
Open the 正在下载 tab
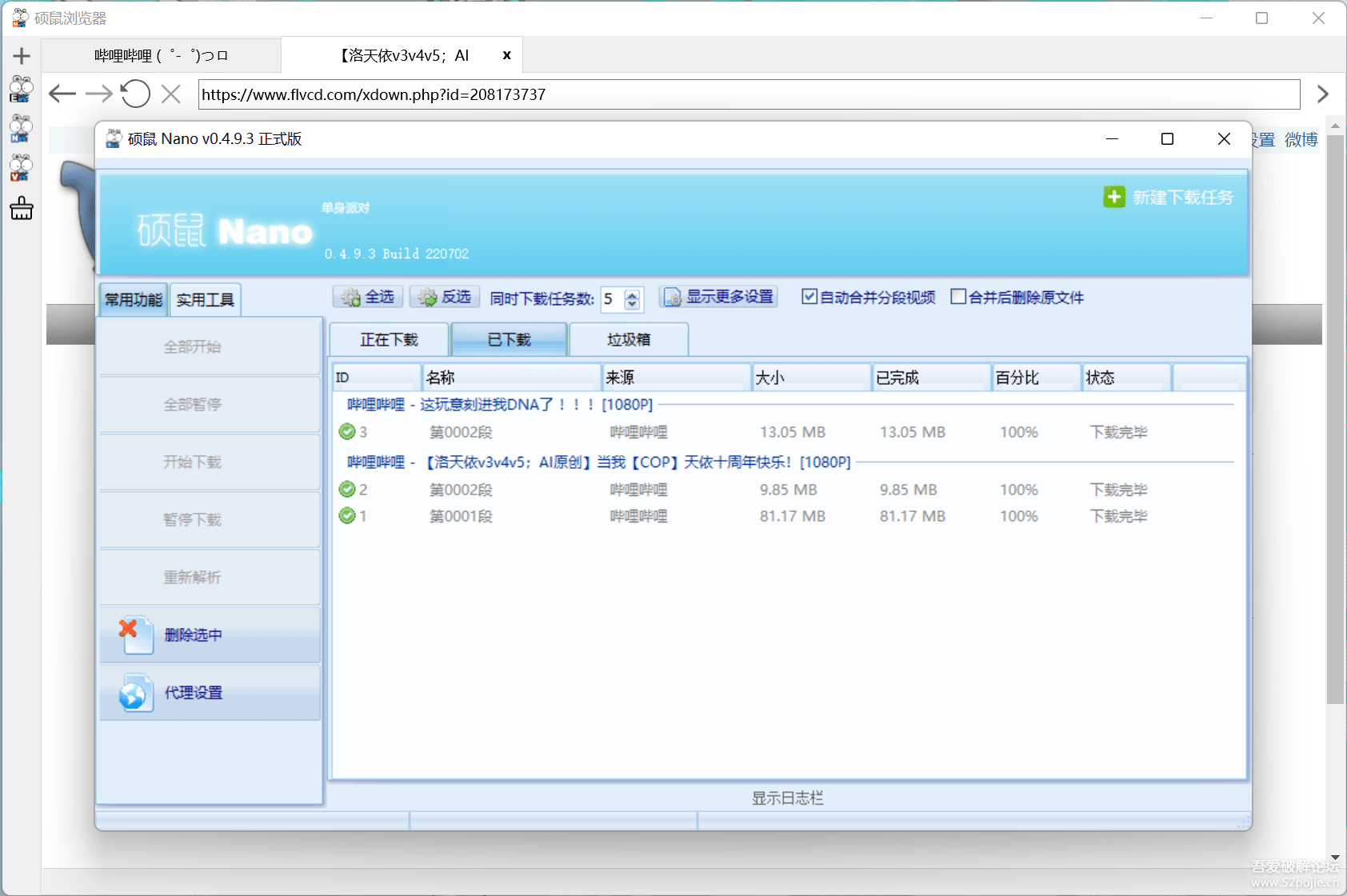[x=390, y=340]
